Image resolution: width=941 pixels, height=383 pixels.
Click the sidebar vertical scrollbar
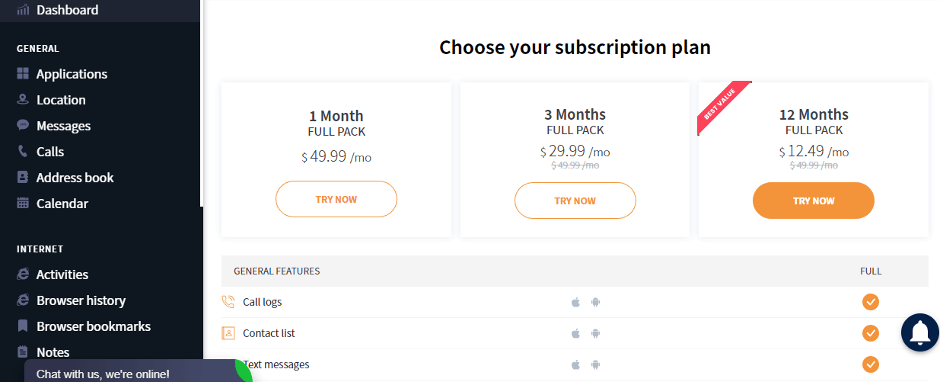coord(202,103)
